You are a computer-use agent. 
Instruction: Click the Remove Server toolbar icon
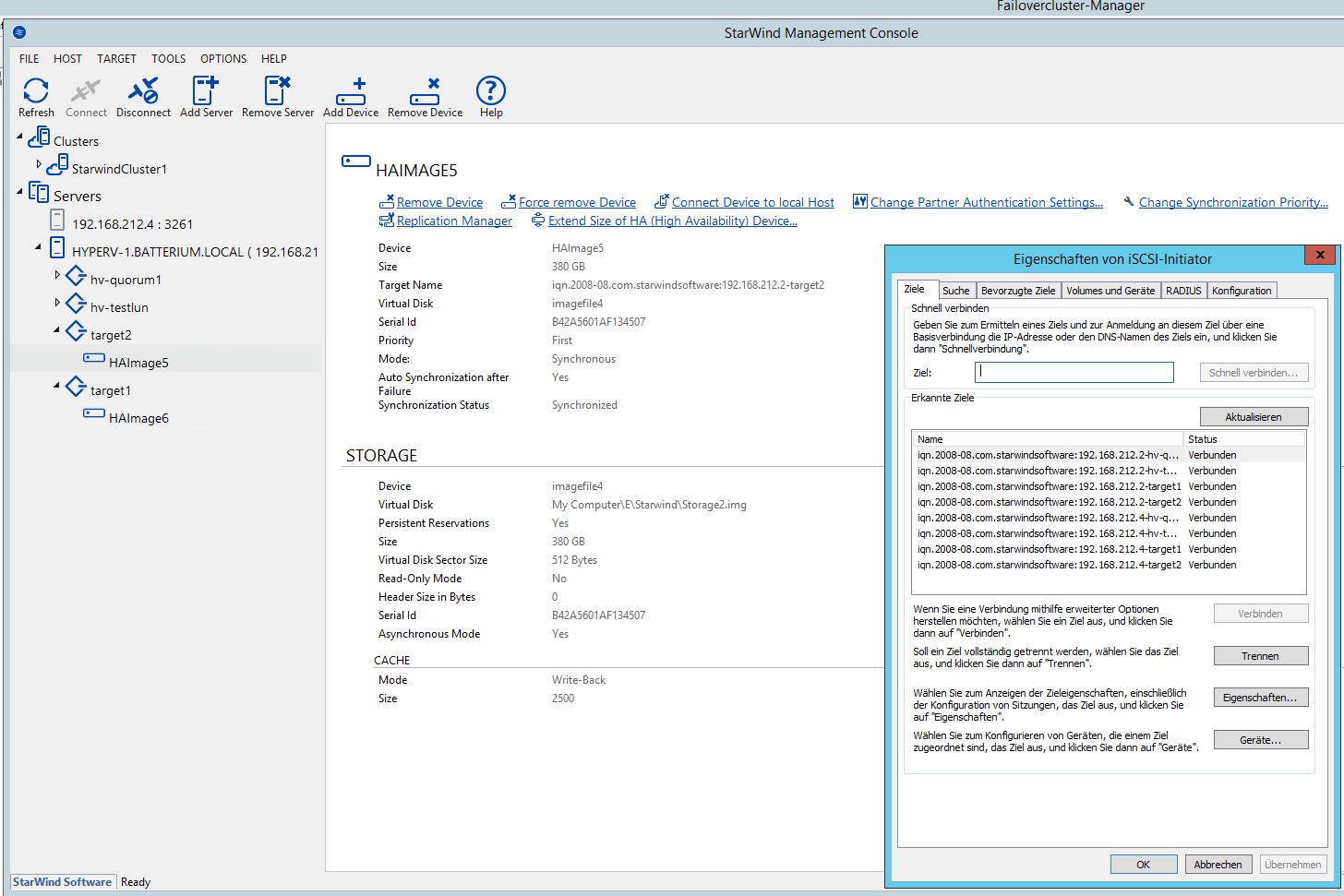(x=277, y=90)
